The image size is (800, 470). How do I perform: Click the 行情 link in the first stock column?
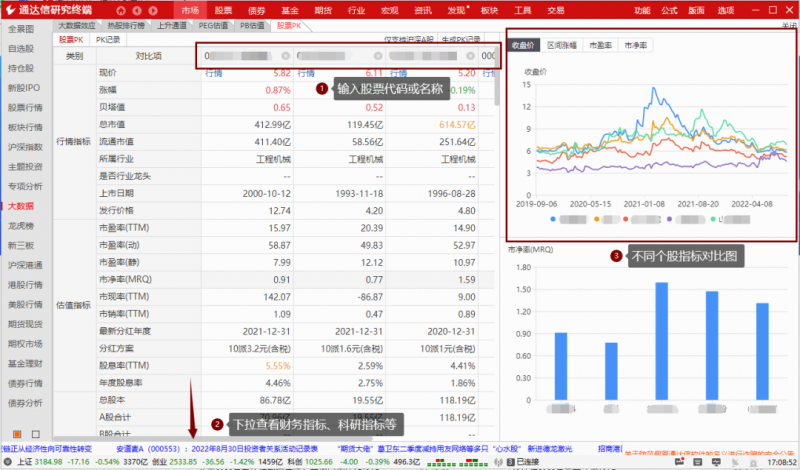pos(214,73)
